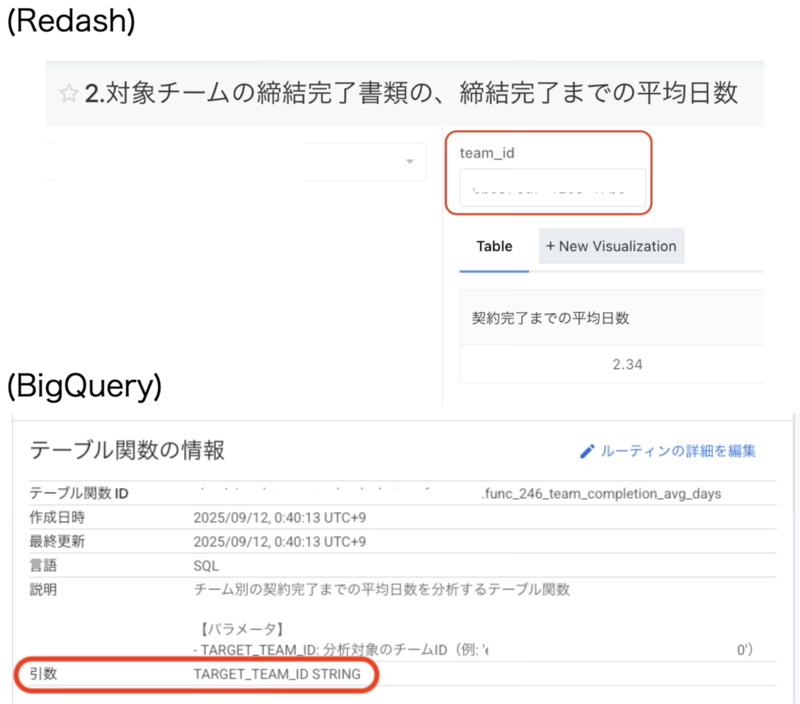Image resolution: width=800 pixels, height=704 pixels.
Task: Select the team_id parameter label
Action: (x=487, y=153)
